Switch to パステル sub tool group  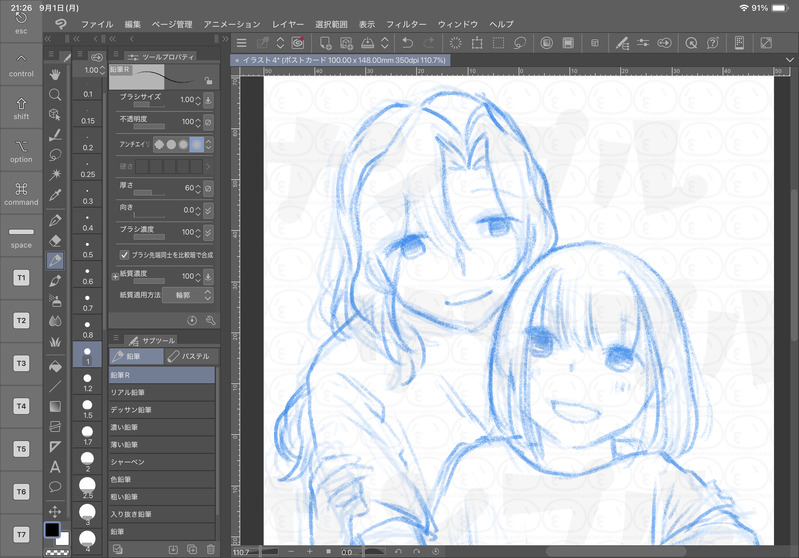[x=190, y=356]
